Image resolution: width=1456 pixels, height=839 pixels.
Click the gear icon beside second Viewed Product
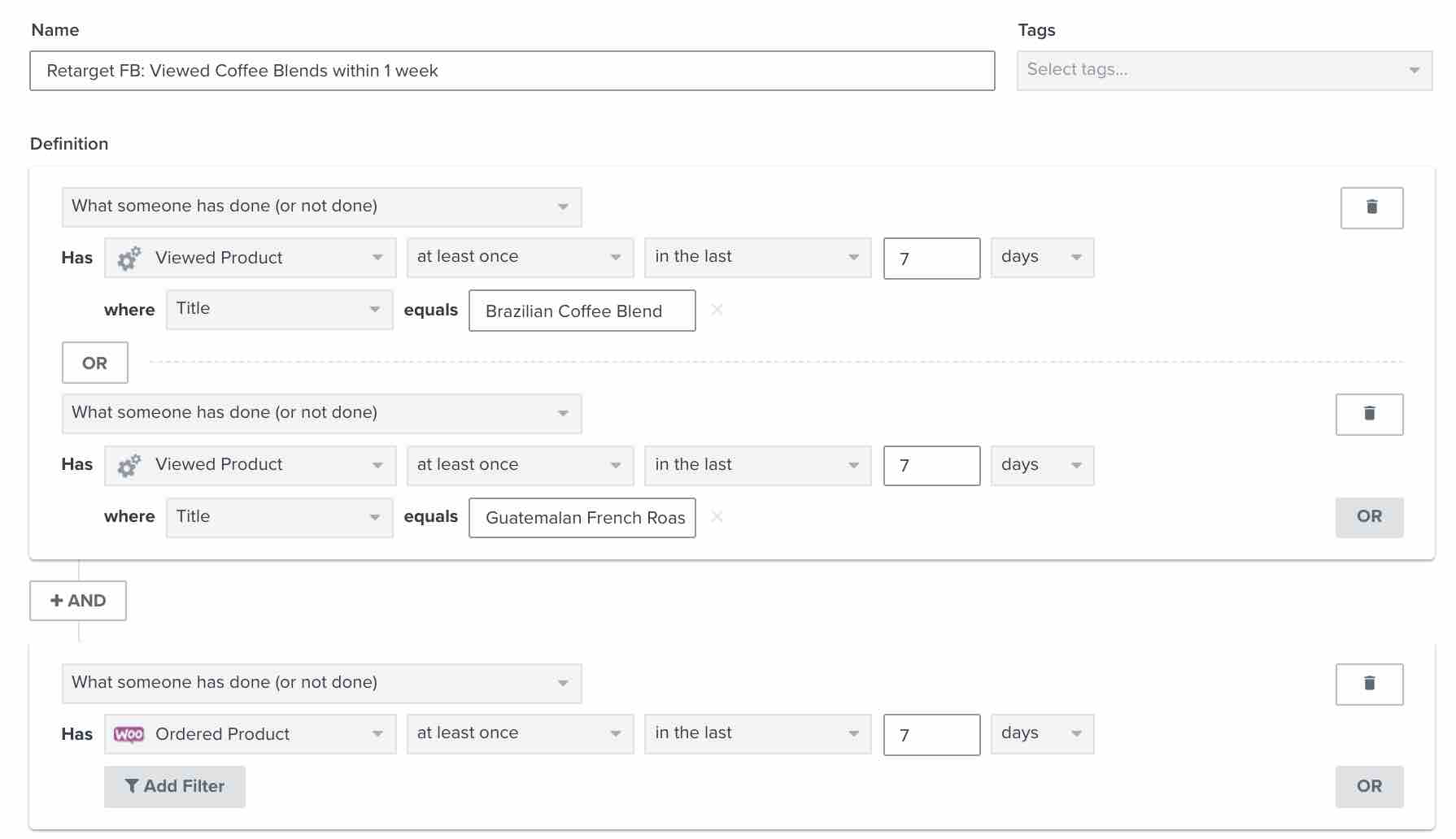point(129,465)
